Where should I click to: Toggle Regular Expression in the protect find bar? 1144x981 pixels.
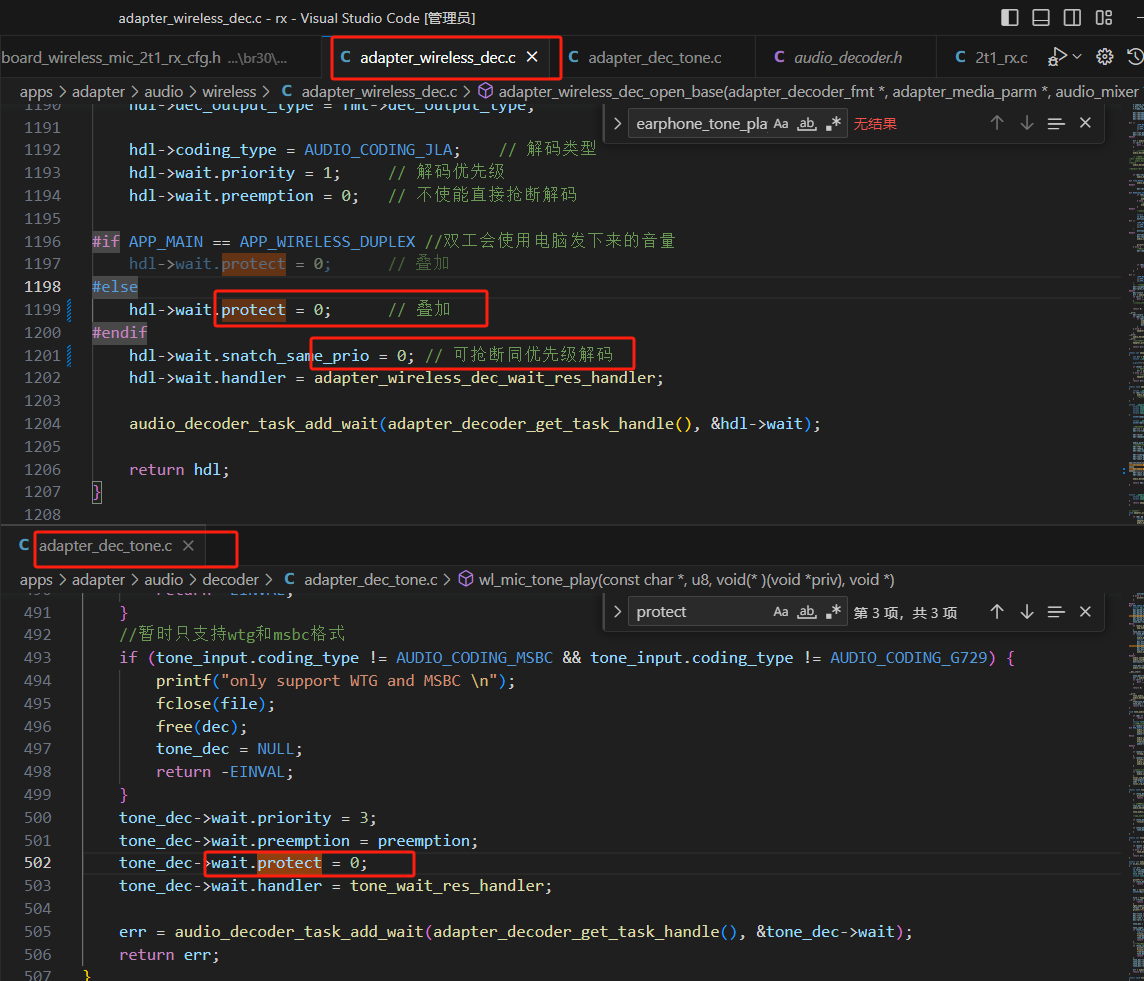[832, 612]
